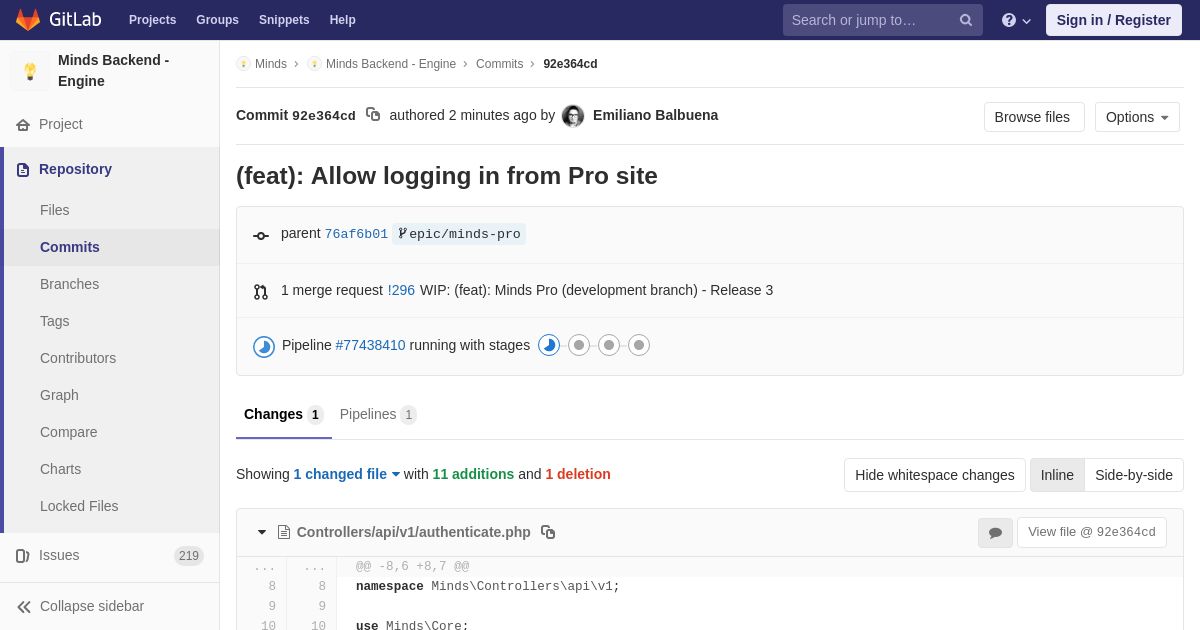Toggle comments for authenticate.php file
The image size is (1200, 630).
click(x=995, y=533)
